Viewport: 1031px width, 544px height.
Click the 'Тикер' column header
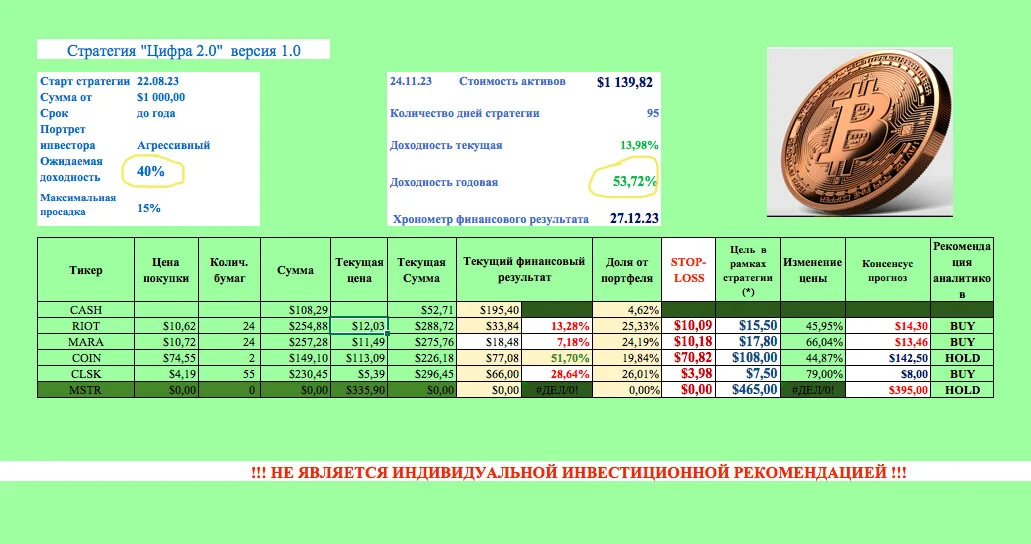[x=86, y=270]
